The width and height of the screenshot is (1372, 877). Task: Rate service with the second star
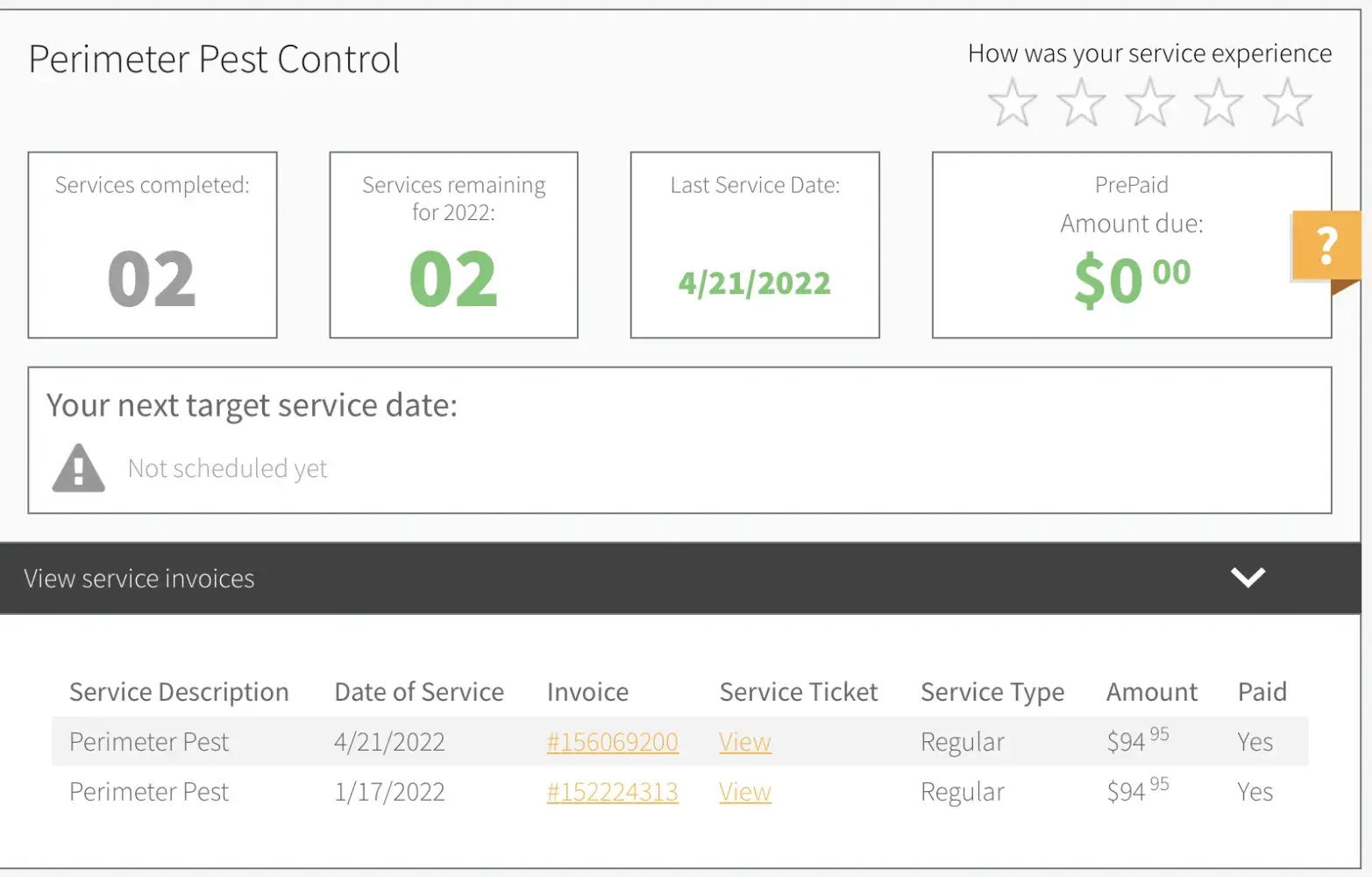click(1081, 103)
